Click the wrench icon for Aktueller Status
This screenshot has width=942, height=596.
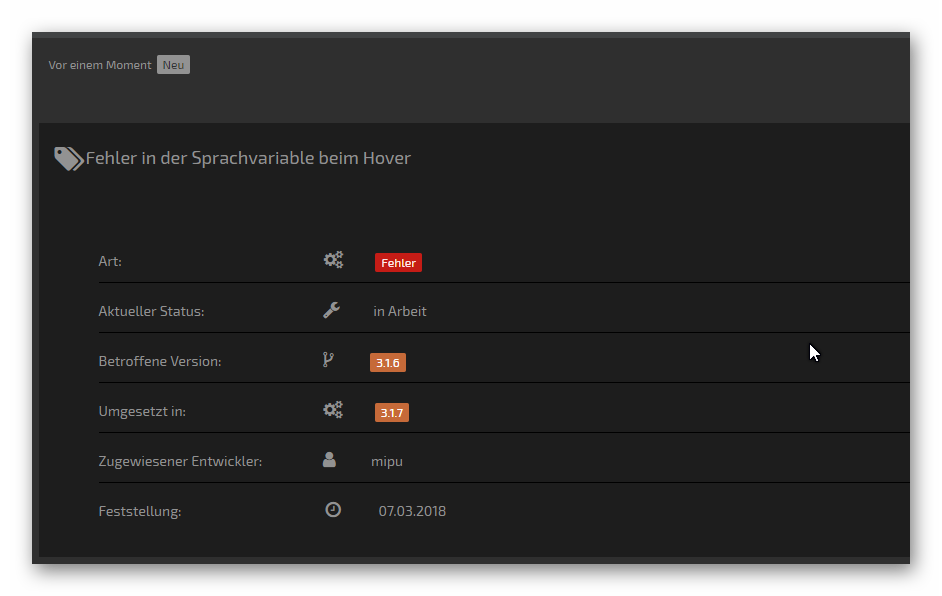332,310
